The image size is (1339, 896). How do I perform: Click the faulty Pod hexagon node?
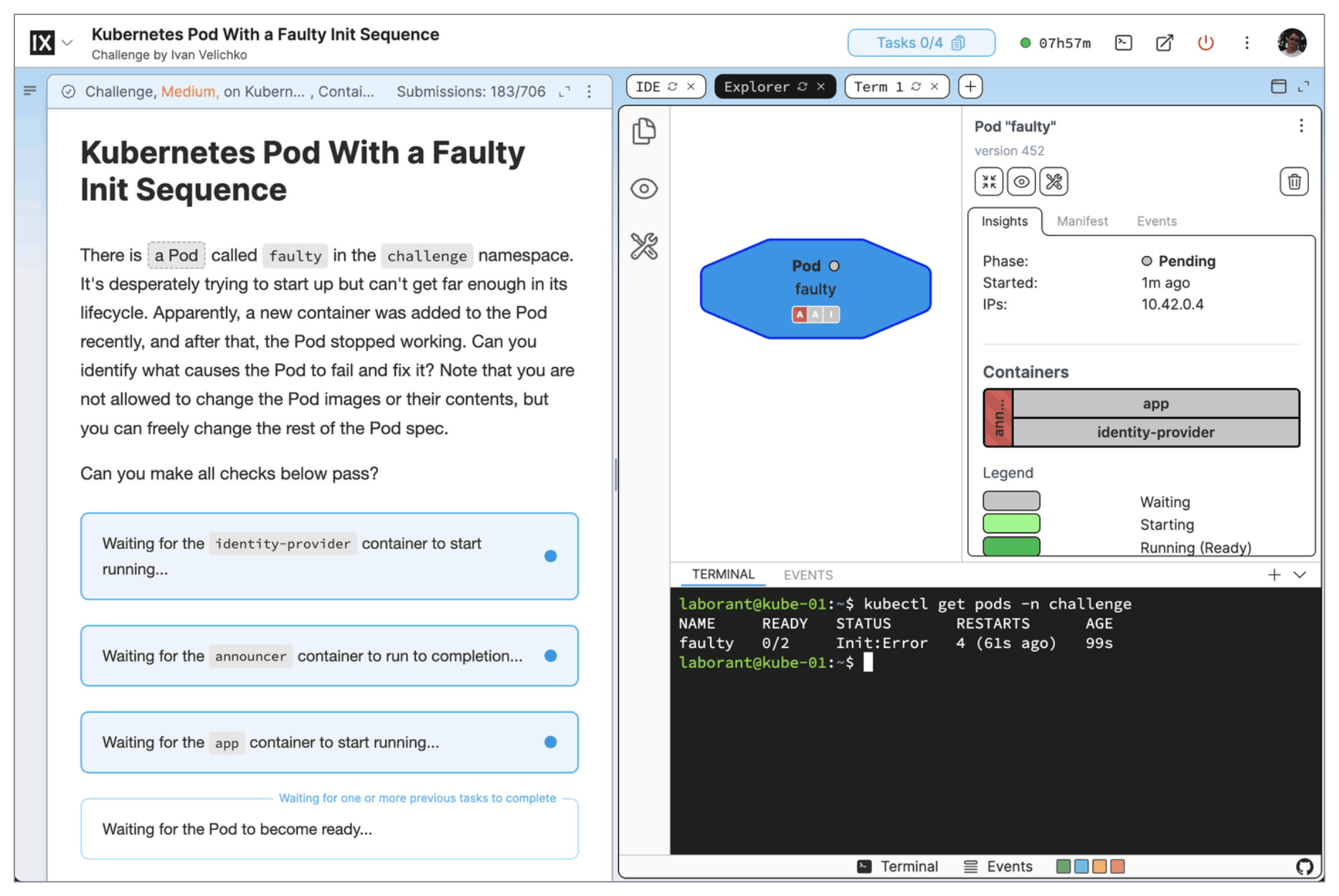[x=815, y=288]
